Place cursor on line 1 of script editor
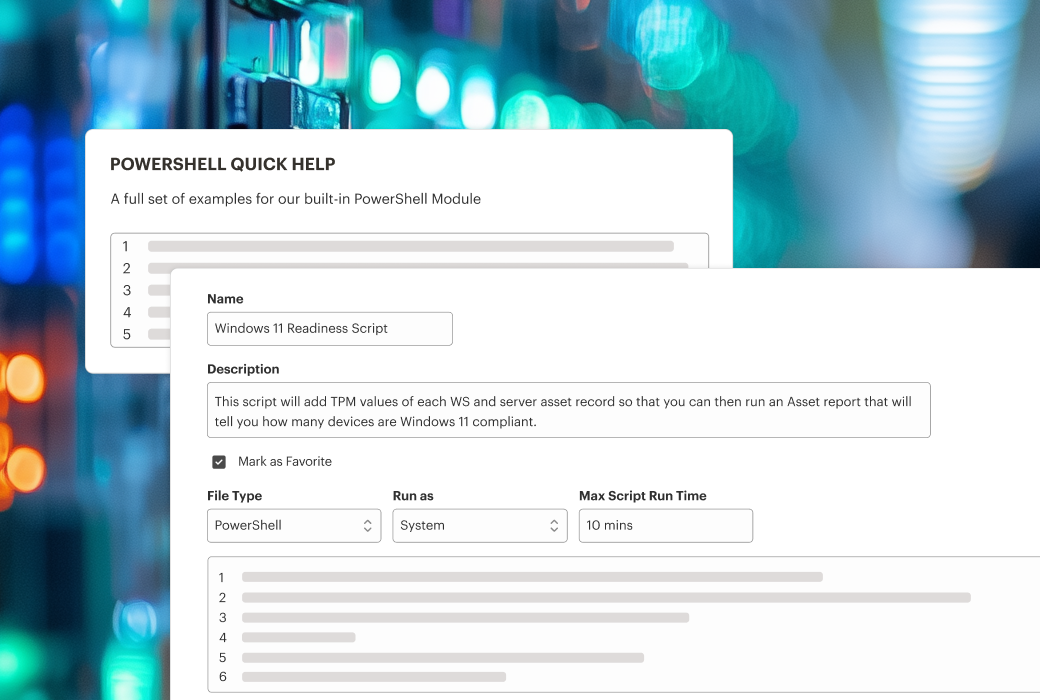Screen dimensions: 1040x700 [x=531, y=577]
